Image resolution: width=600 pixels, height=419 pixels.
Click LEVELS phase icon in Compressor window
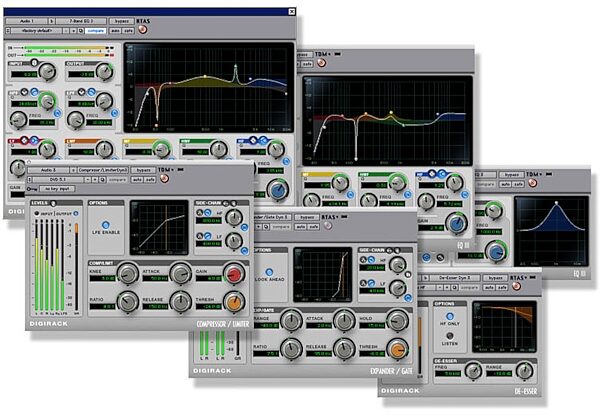coord(53,203)
